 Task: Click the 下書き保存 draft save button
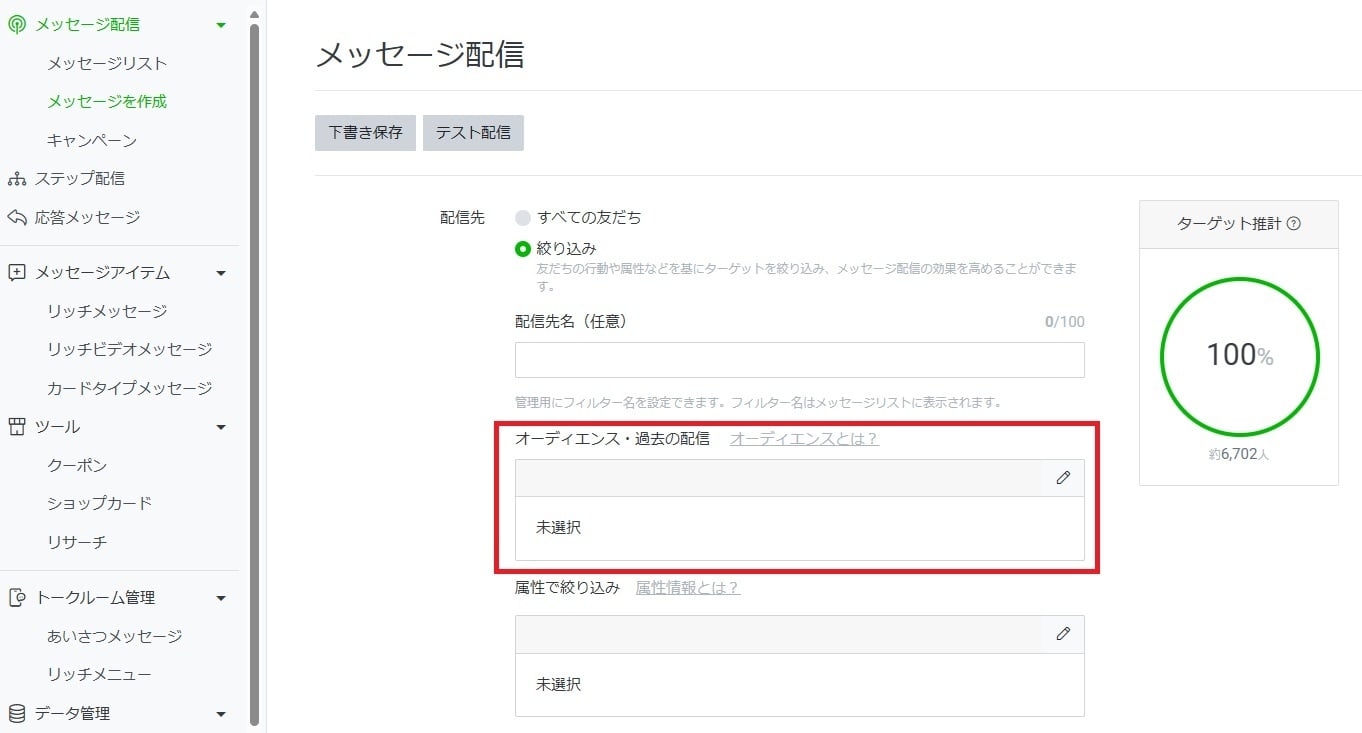click(x=364, y=132)
